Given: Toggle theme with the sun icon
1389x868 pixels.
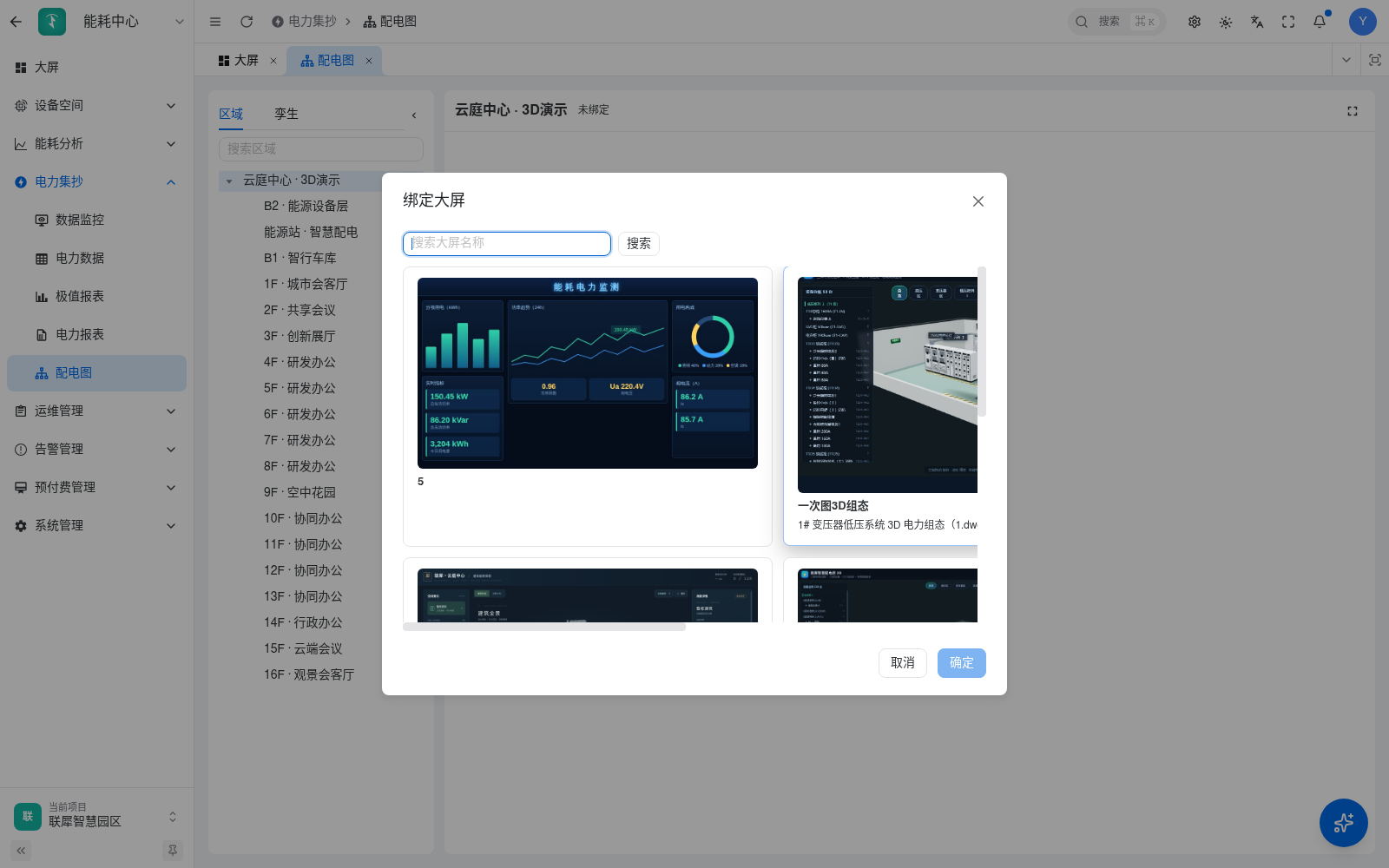Looking at the screenshot, I should (1226, 22).
